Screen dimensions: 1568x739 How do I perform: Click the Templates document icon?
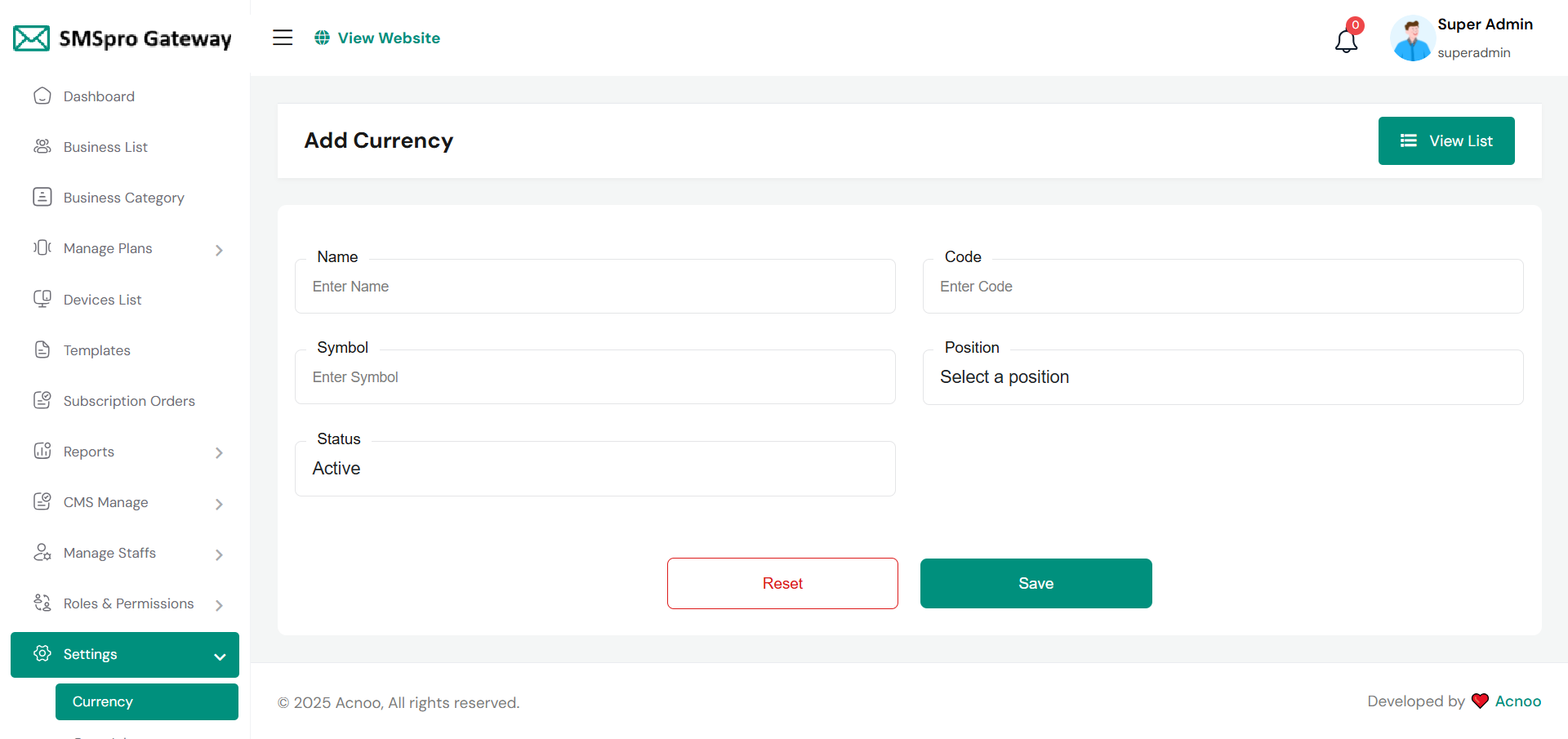pos(42,349)
